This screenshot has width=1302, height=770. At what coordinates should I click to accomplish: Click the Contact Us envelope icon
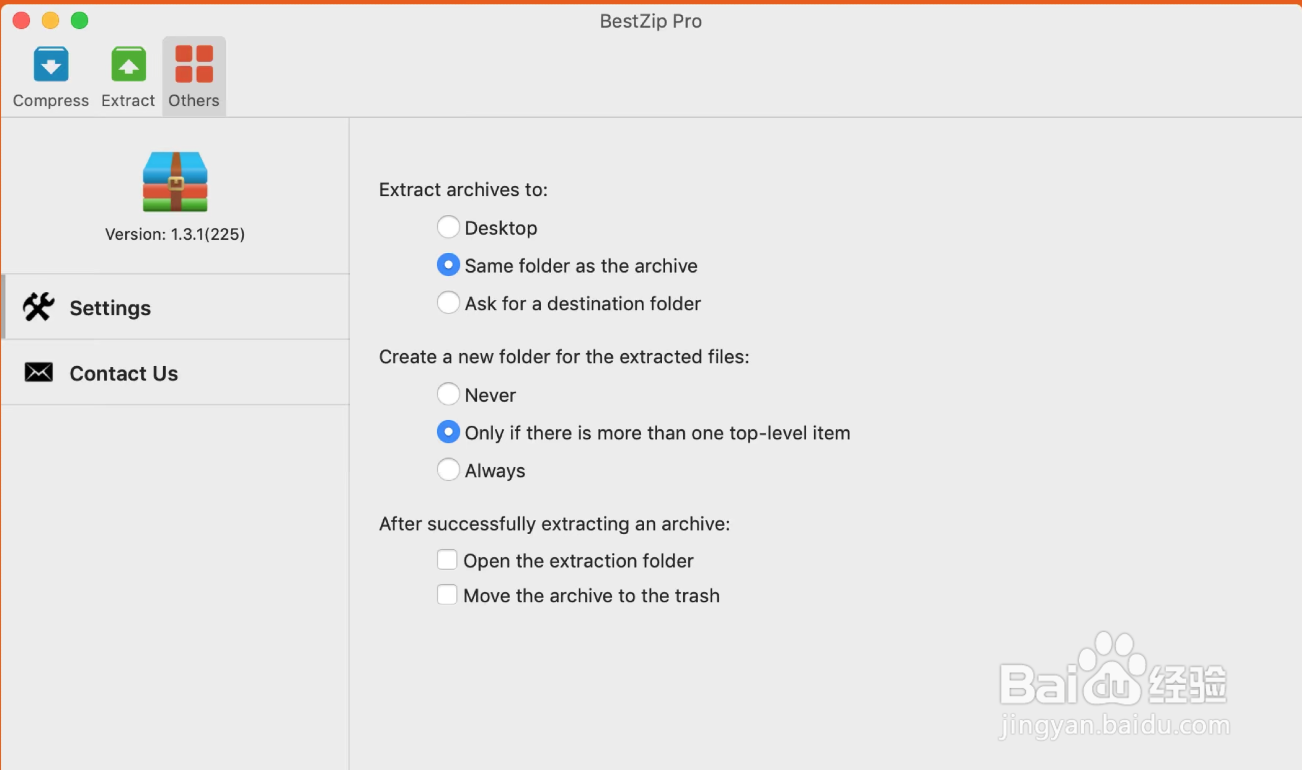pyautogui.click(x=38, y=373)
